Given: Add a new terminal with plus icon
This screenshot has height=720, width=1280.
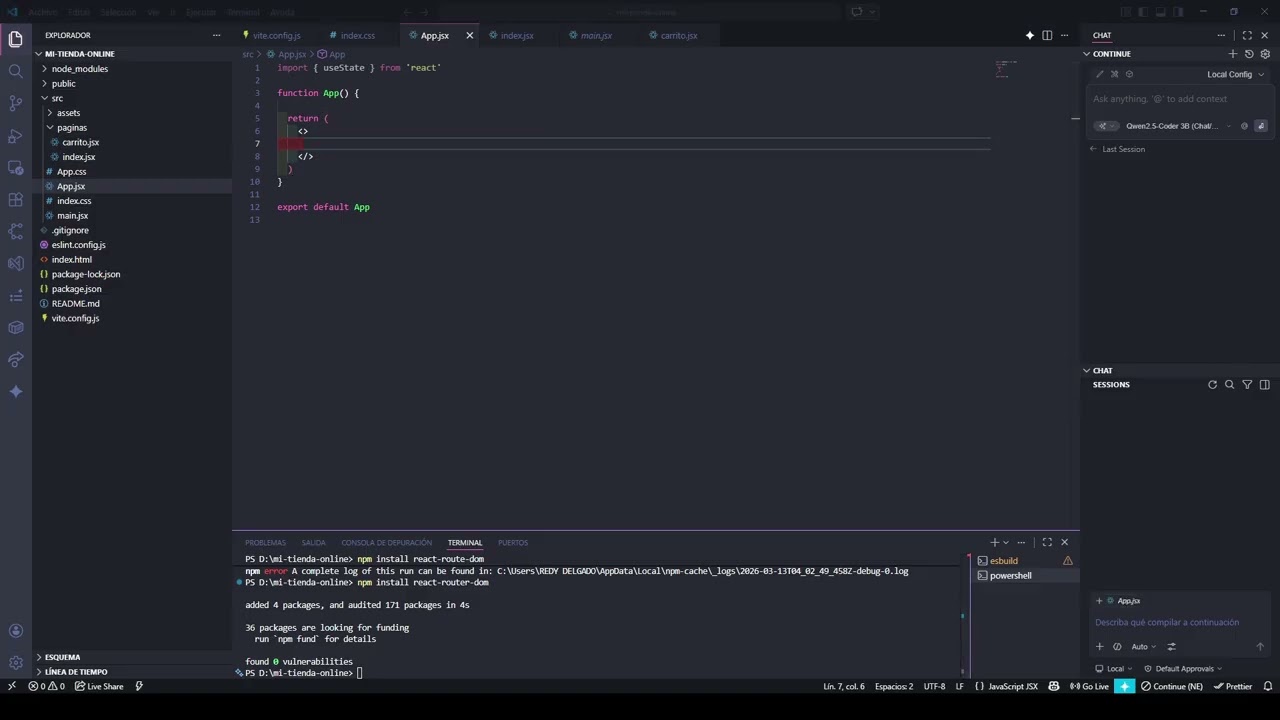Looking at the screenshot, I should [x=994, y=542].
